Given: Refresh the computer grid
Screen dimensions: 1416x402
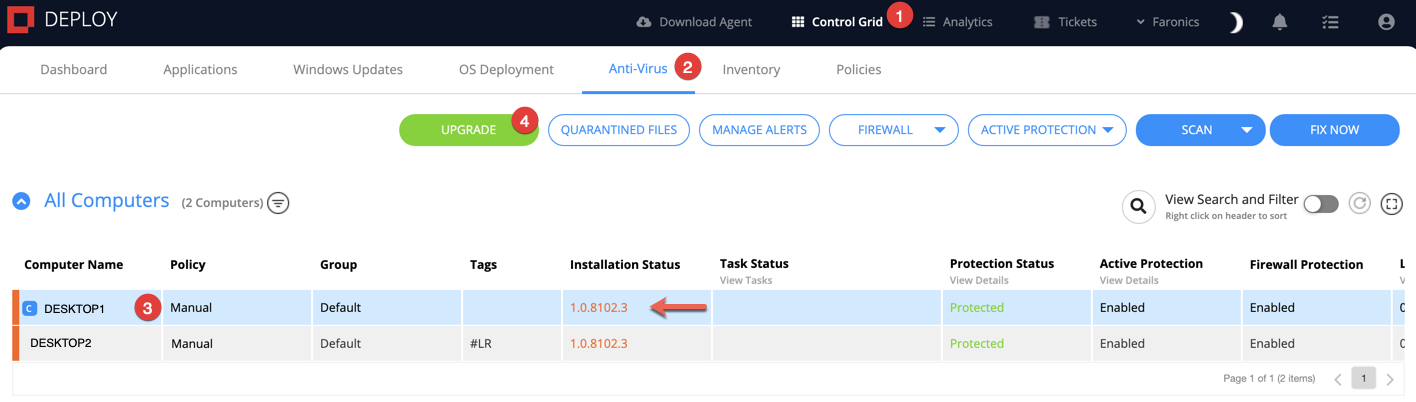Looking at the screenshot, I should point(1359,204).
